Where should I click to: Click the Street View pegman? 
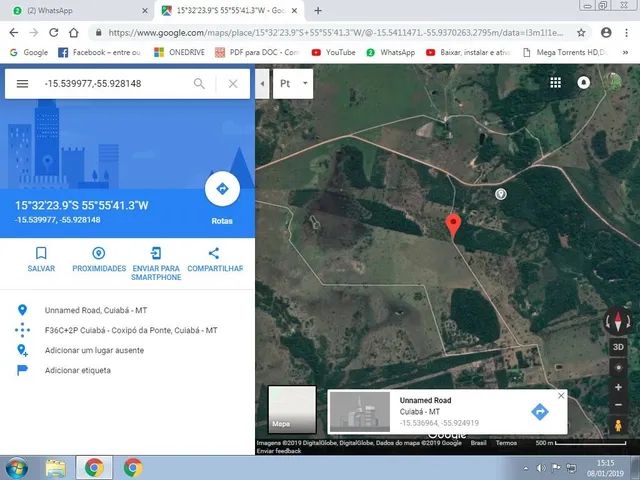click(x=618, y=425)
